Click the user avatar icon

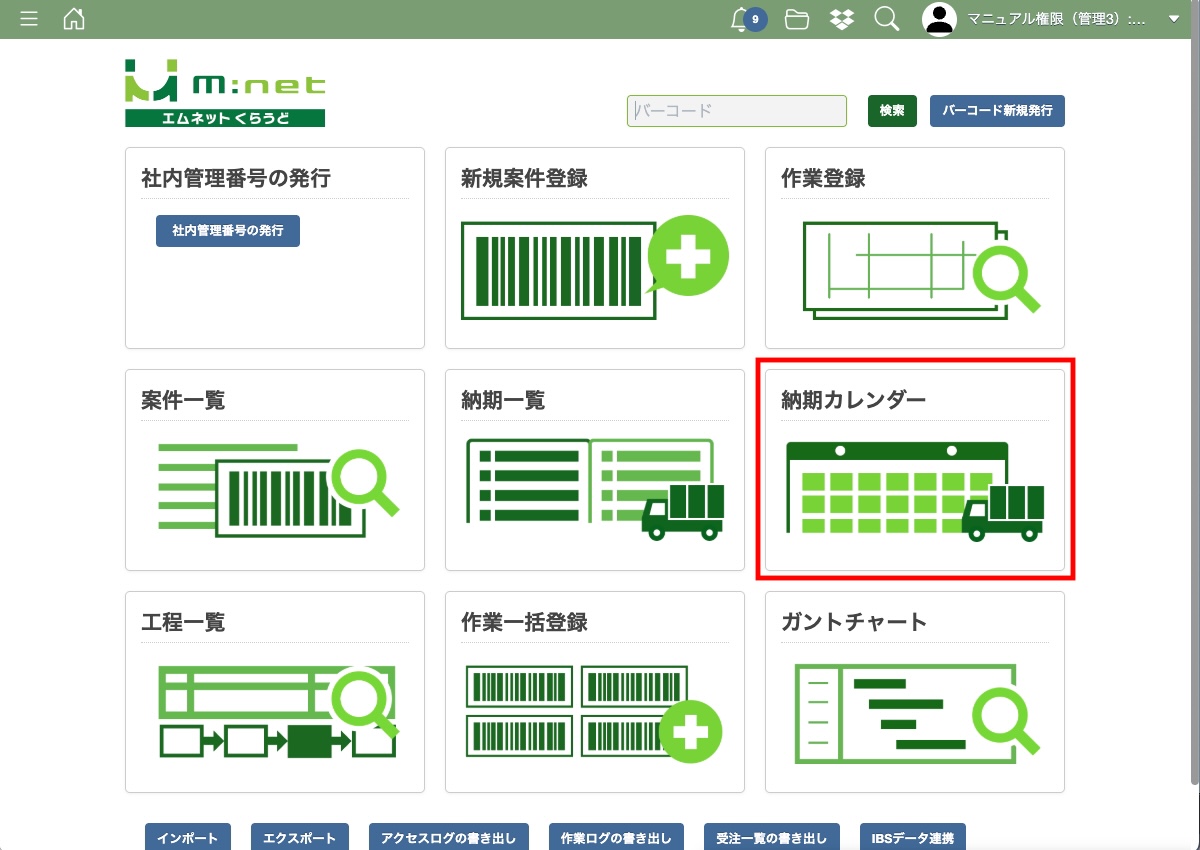pos(939,19)
